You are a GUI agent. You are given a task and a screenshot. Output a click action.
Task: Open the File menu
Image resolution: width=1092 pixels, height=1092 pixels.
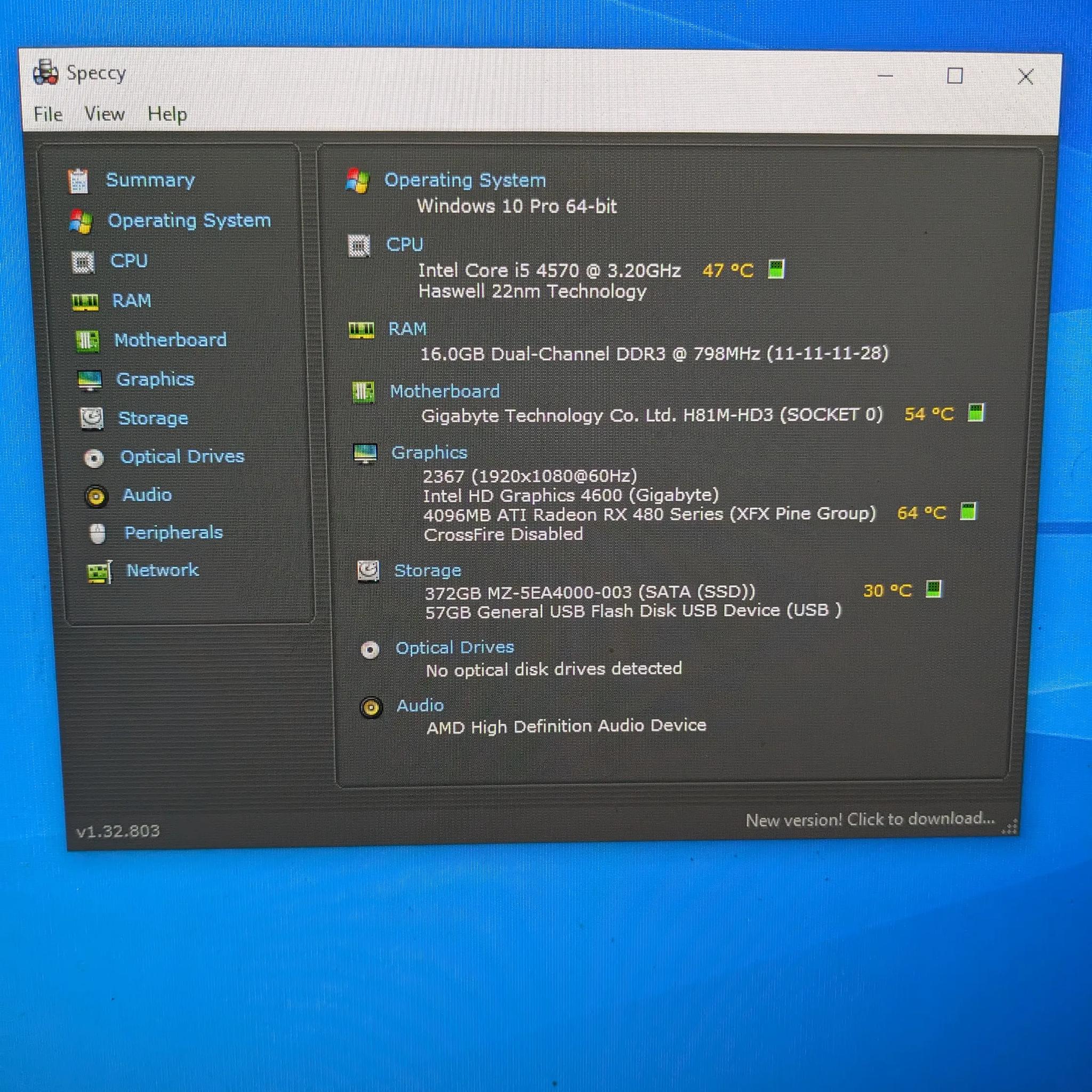pyautogui.click(x=48, y=114)
